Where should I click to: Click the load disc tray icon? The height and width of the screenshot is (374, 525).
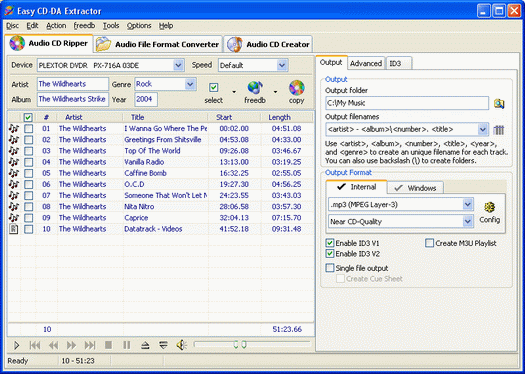(163, 345)
